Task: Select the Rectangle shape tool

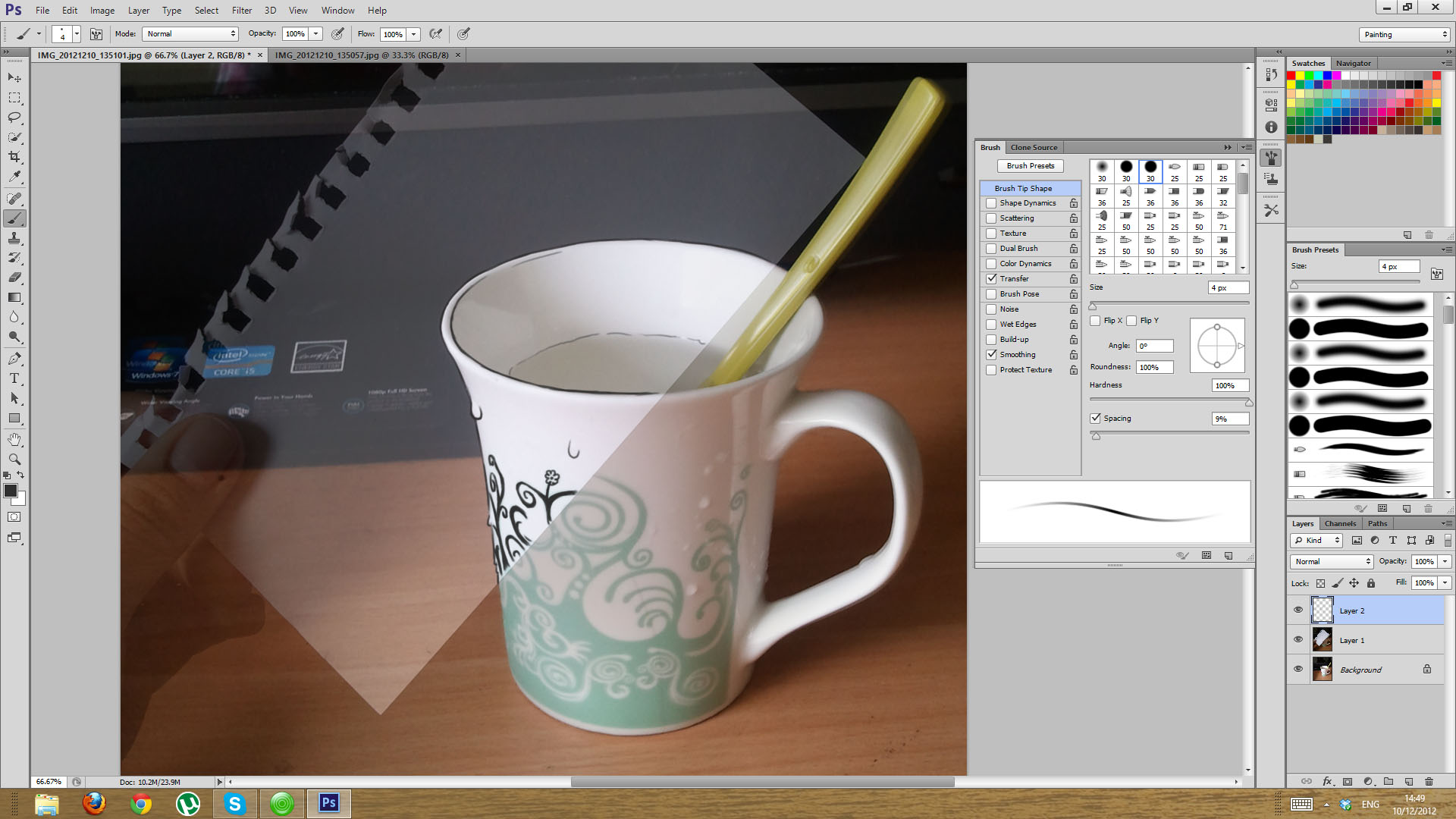Action: point(14,418)
